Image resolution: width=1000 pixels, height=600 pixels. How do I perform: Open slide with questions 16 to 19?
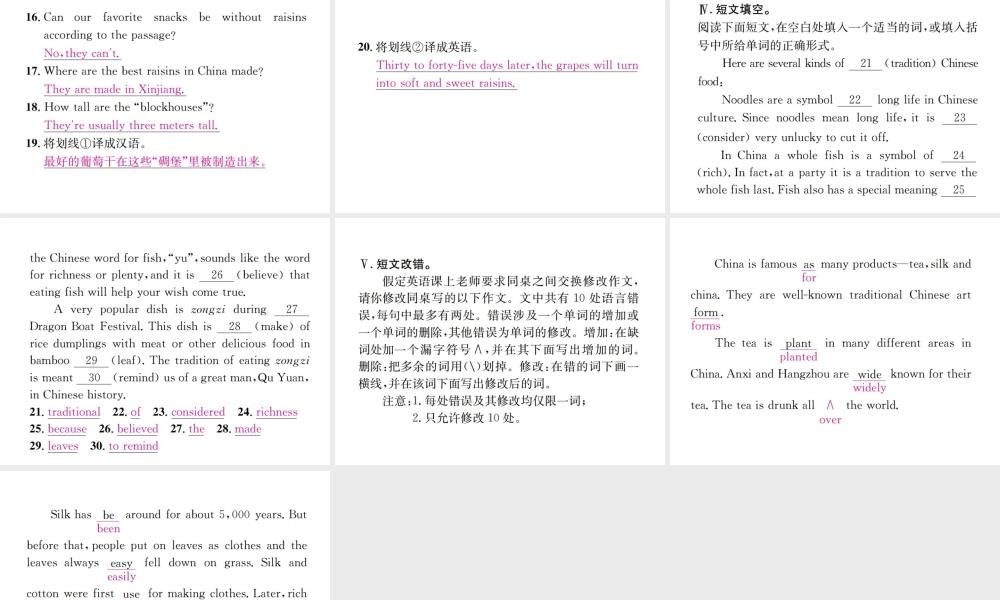pos(165,106)
